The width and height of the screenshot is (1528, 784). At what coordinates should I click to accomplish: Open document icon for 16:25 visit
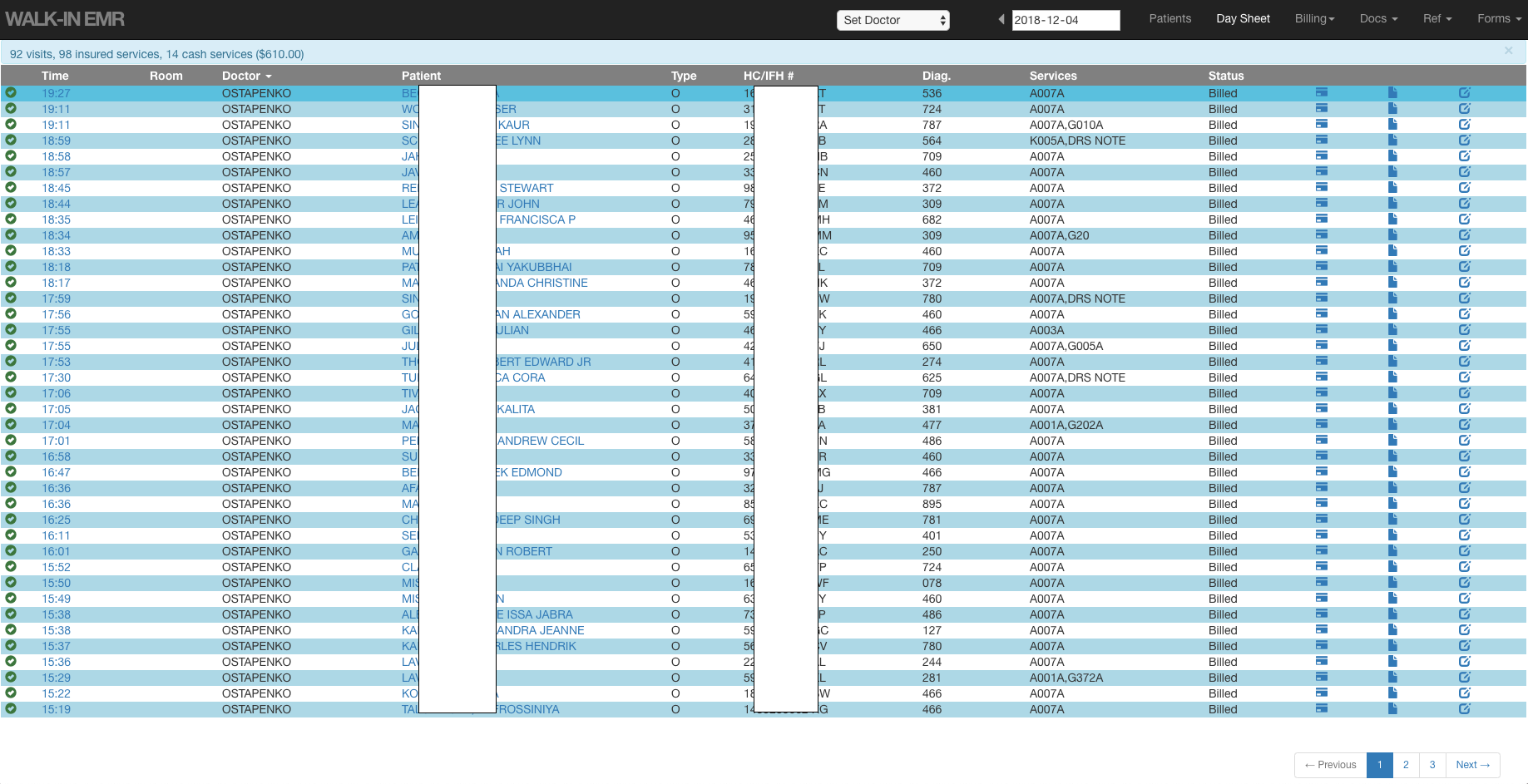(1392, 519)
